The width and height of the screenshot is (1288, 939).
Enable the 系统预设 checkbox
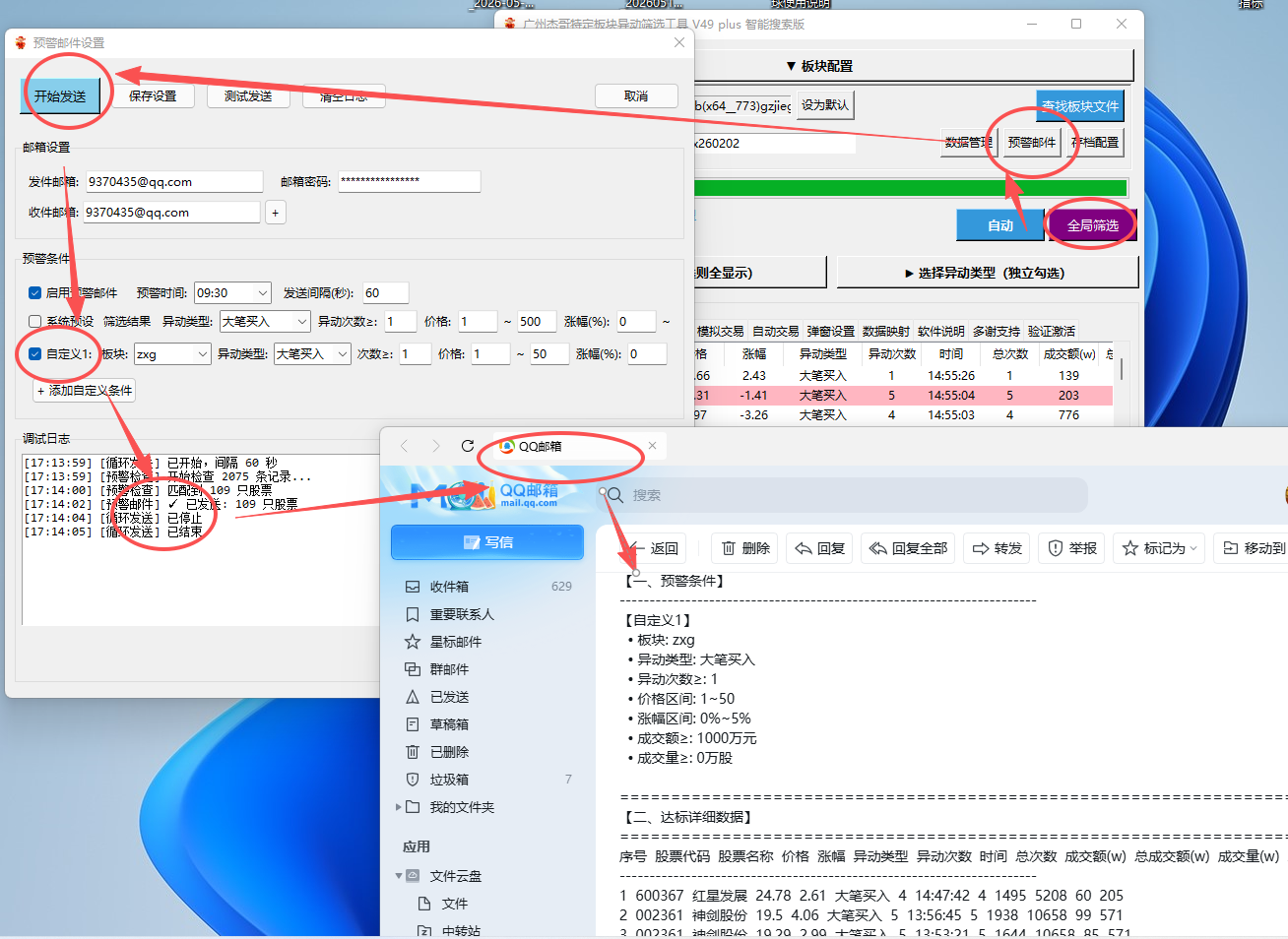34,321
